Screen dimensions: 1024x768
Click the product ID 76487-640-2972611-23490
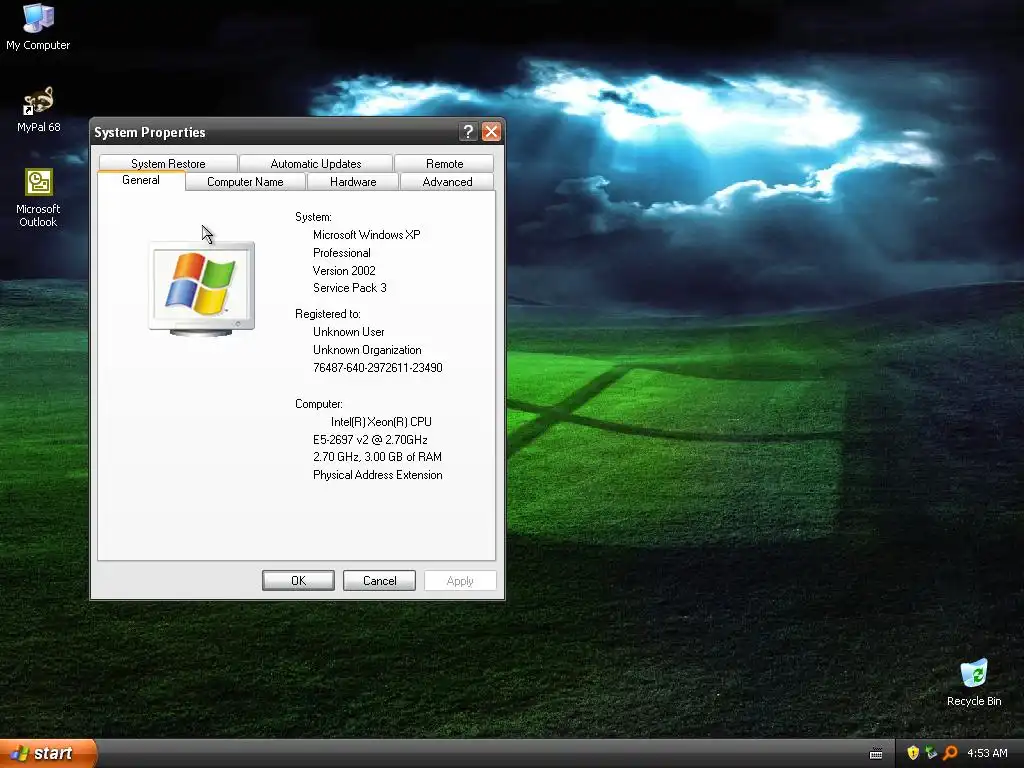pos(377,368)
